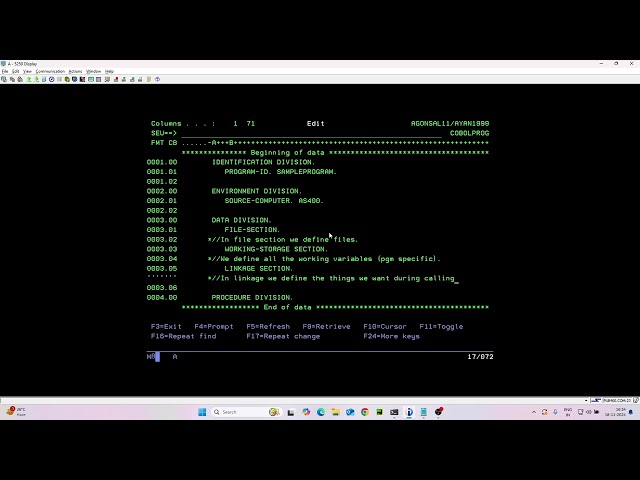Click the Paste icon in the 5250 toolbar
640x480 pixels.
pyautogui.click(x=20, y=79)
